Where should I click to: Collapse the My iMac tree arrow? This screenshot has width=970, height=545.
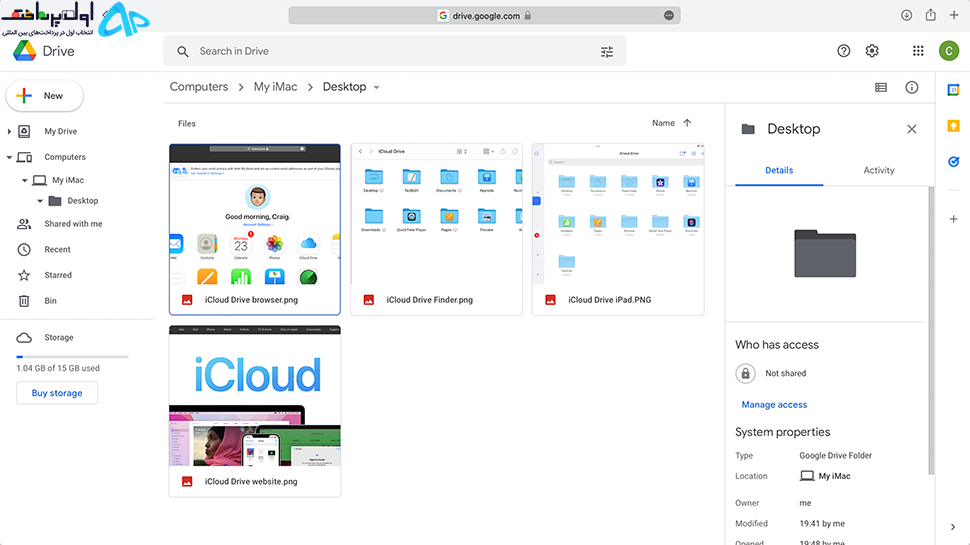point(25,180)
